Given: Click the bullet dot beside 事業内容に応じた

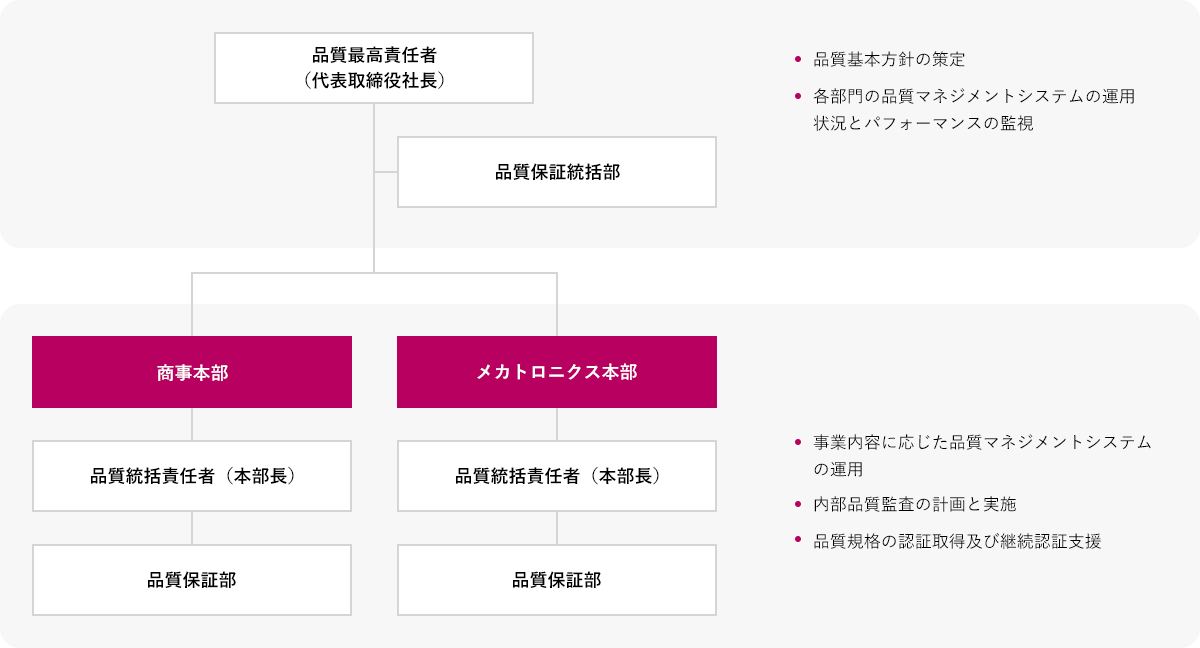Looking at the screenshot, I should click(x=798, y=441).
